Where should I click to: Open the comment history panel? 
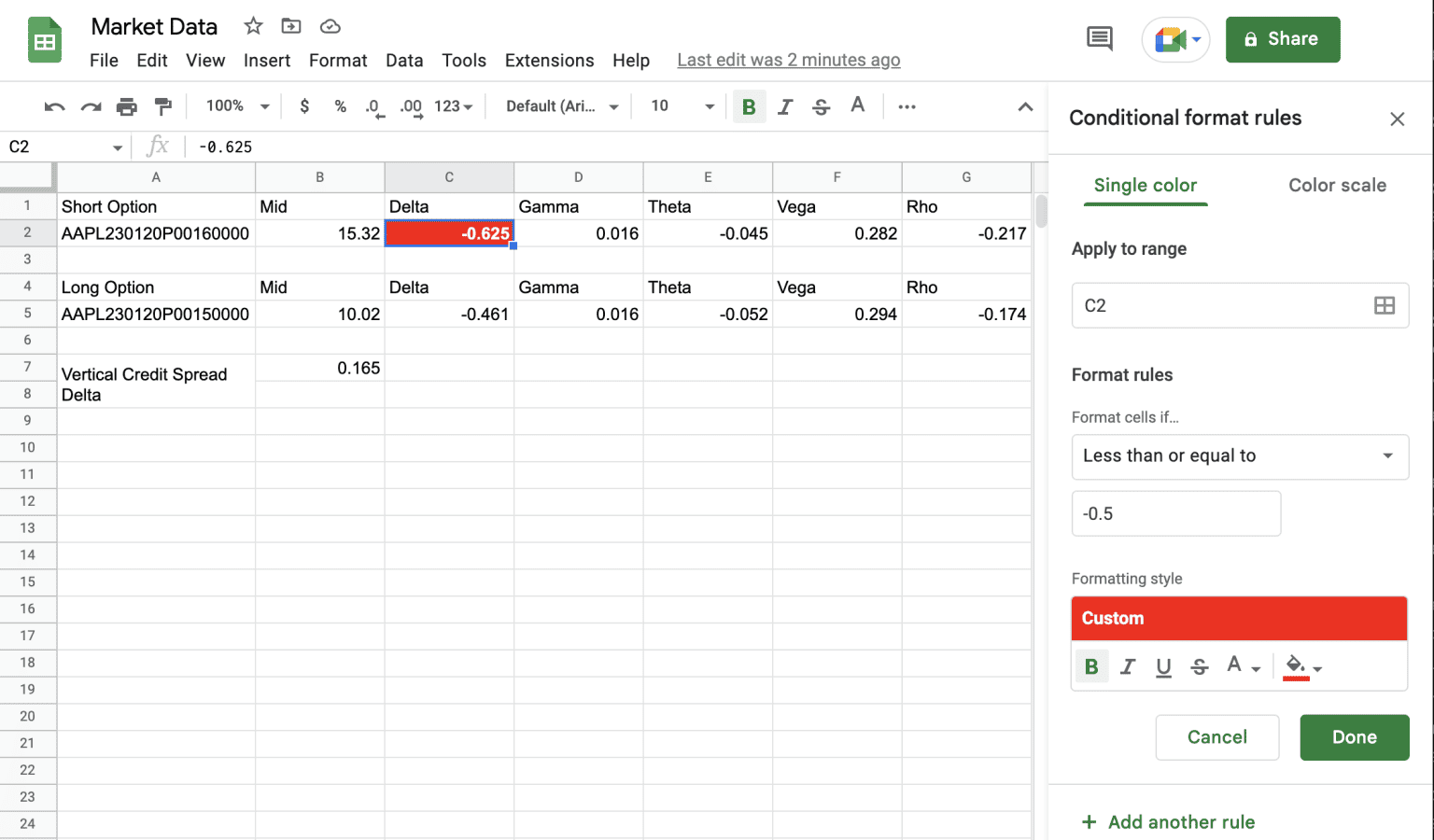(x=1099, y=39)
